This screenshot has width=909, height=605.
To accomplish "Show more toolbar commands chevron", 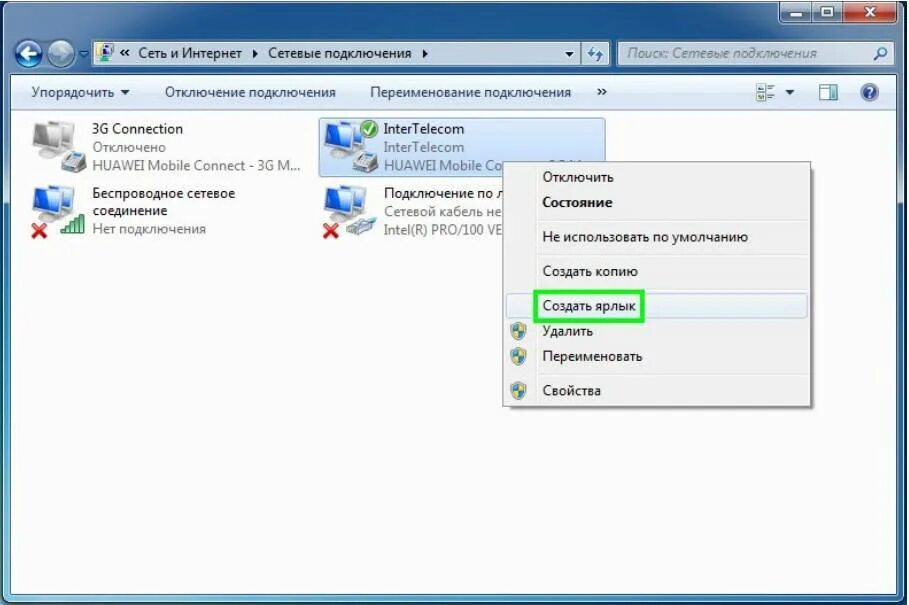I will click(x=602, y=92).
